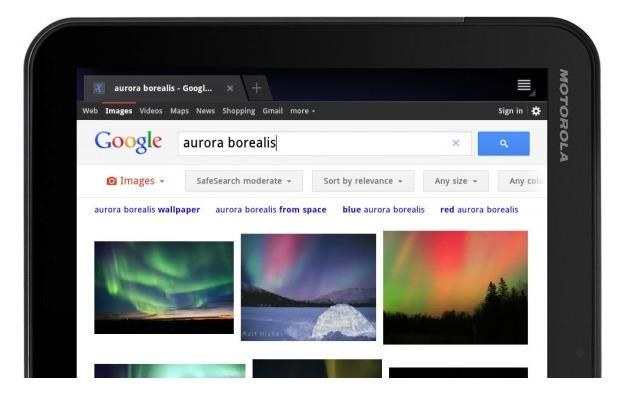
Task: Open the browser menu icon
Action: click(524, 85)
